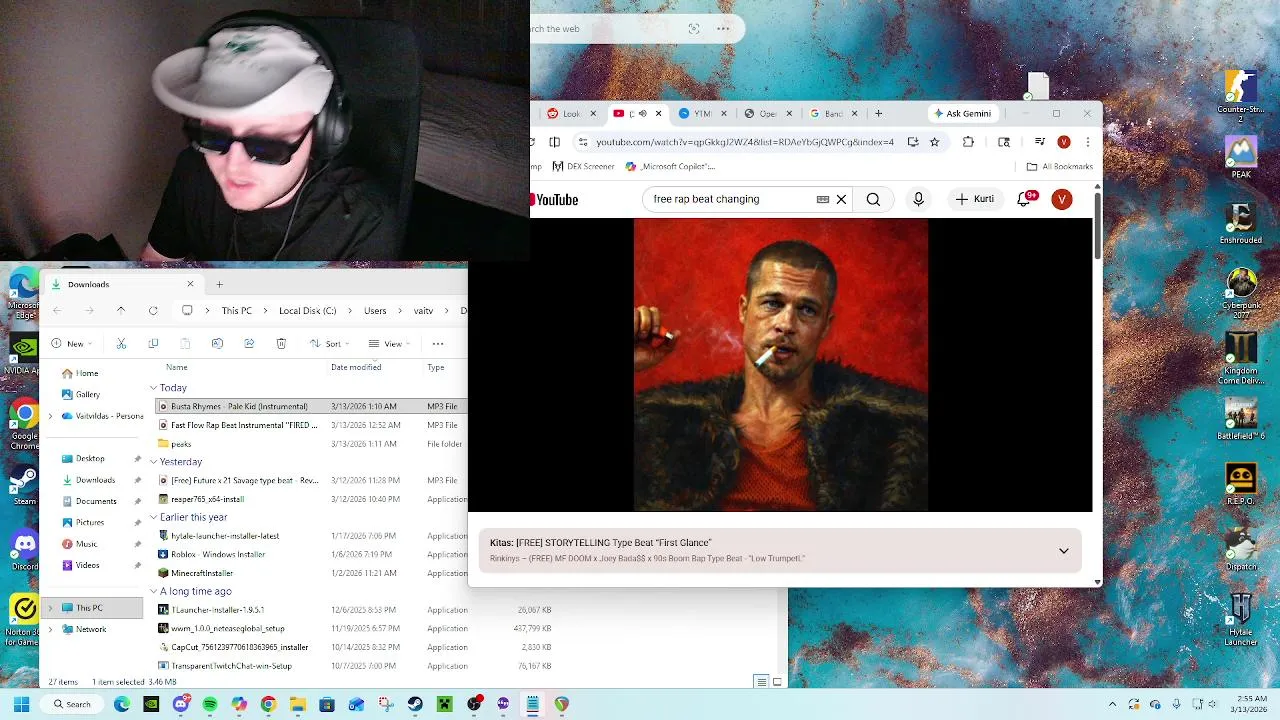Delete the selected file with the trash icon
Viewport: 1280px width, 720px height.
point(281,343)
